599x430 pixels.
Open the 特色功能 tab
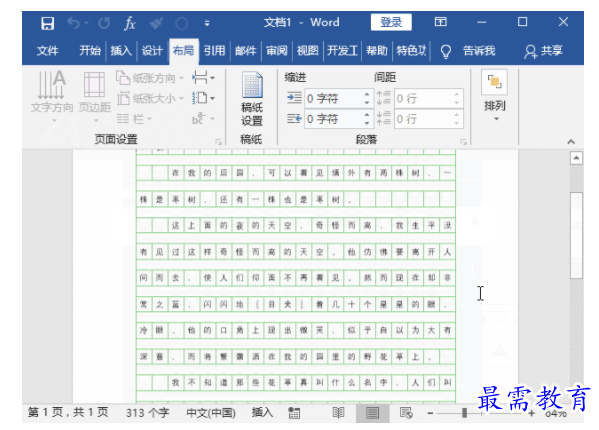click(411, 51)
